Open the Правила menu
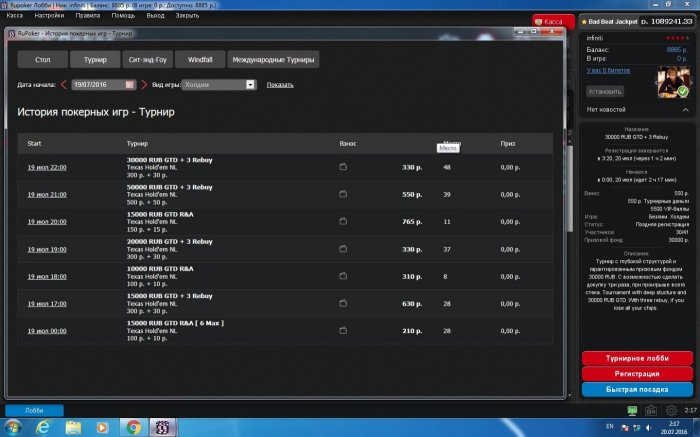Screen dimensions: 700x437 click(88, 16)
